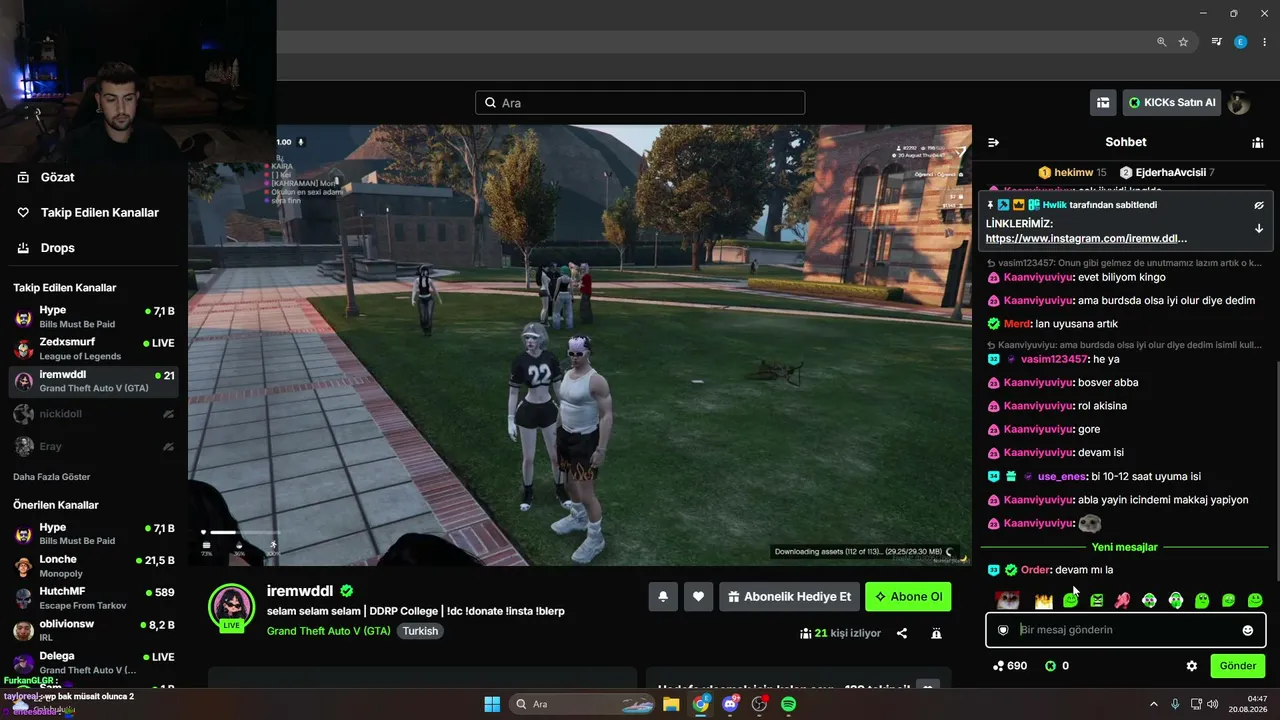Click 'Abonelik Hediye Et' gift button
This screenshot has width=1280, height=720.
pos(788,597)
